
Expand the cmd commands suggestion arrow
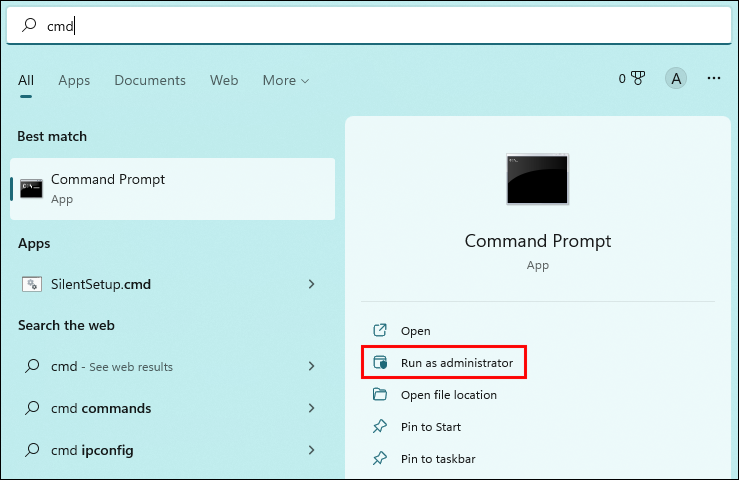pos(312,408)
